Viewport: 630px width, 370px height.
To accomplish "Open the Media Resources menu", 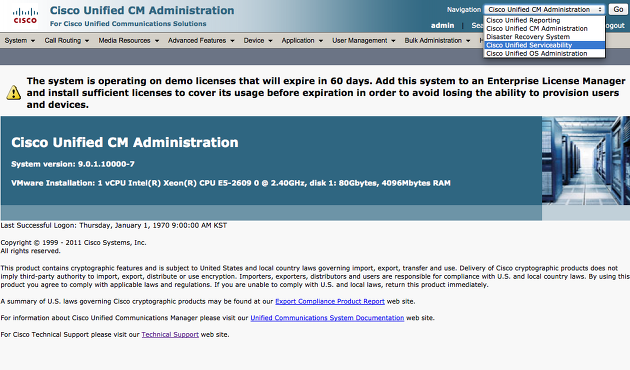I will point(129,41).
